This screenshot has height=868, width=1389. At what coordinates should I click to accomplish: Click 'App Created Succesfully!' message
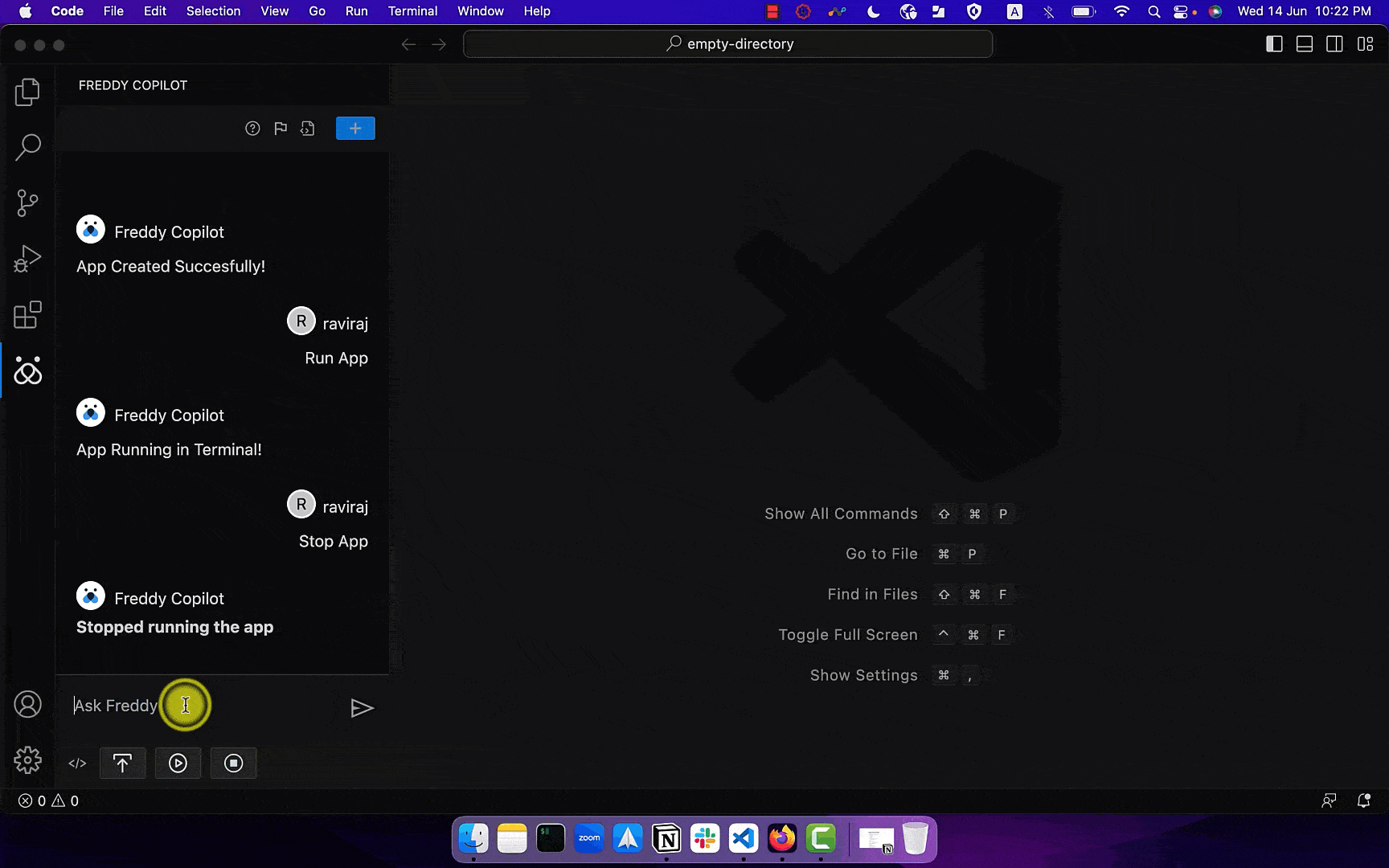coord(170,267)
